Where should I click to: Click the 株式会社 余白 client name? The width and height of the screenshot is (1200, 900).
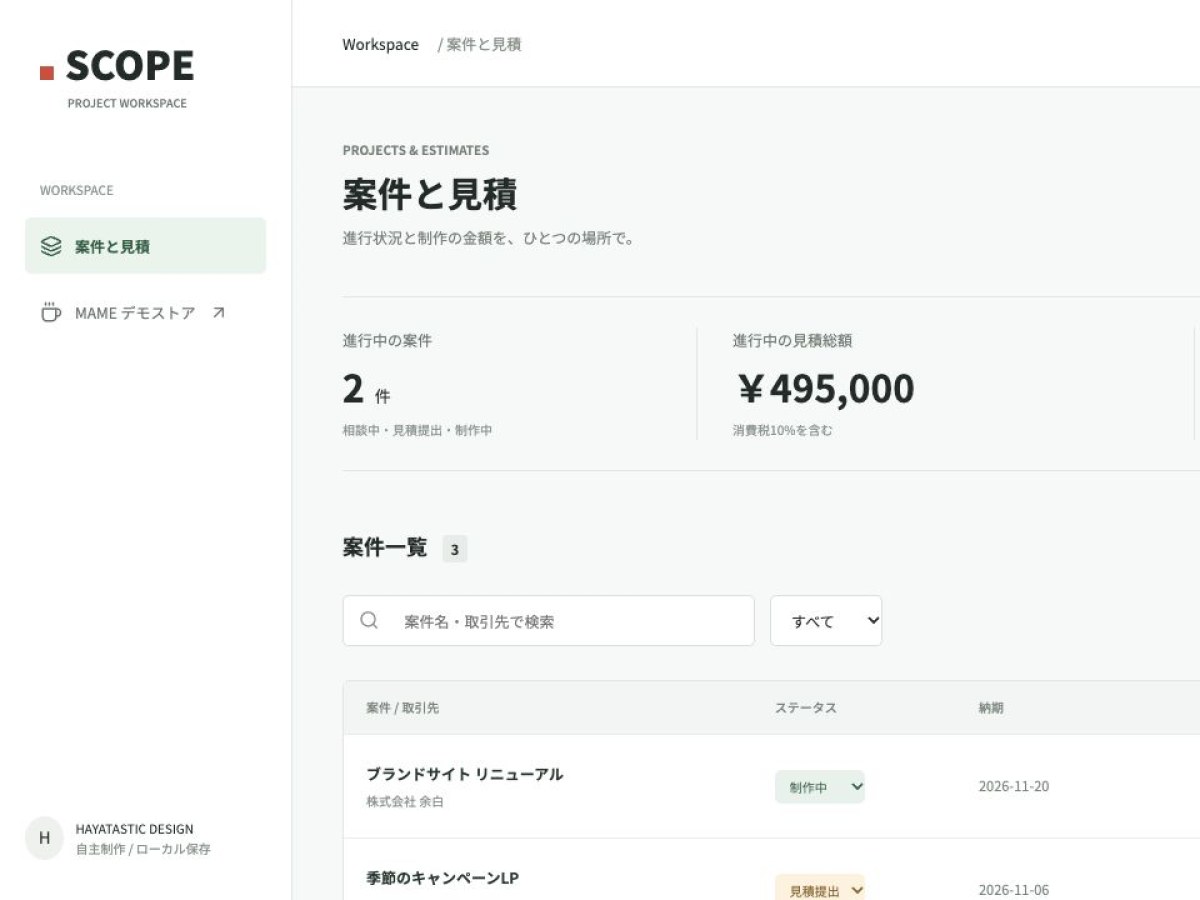[x=405, y=802]
